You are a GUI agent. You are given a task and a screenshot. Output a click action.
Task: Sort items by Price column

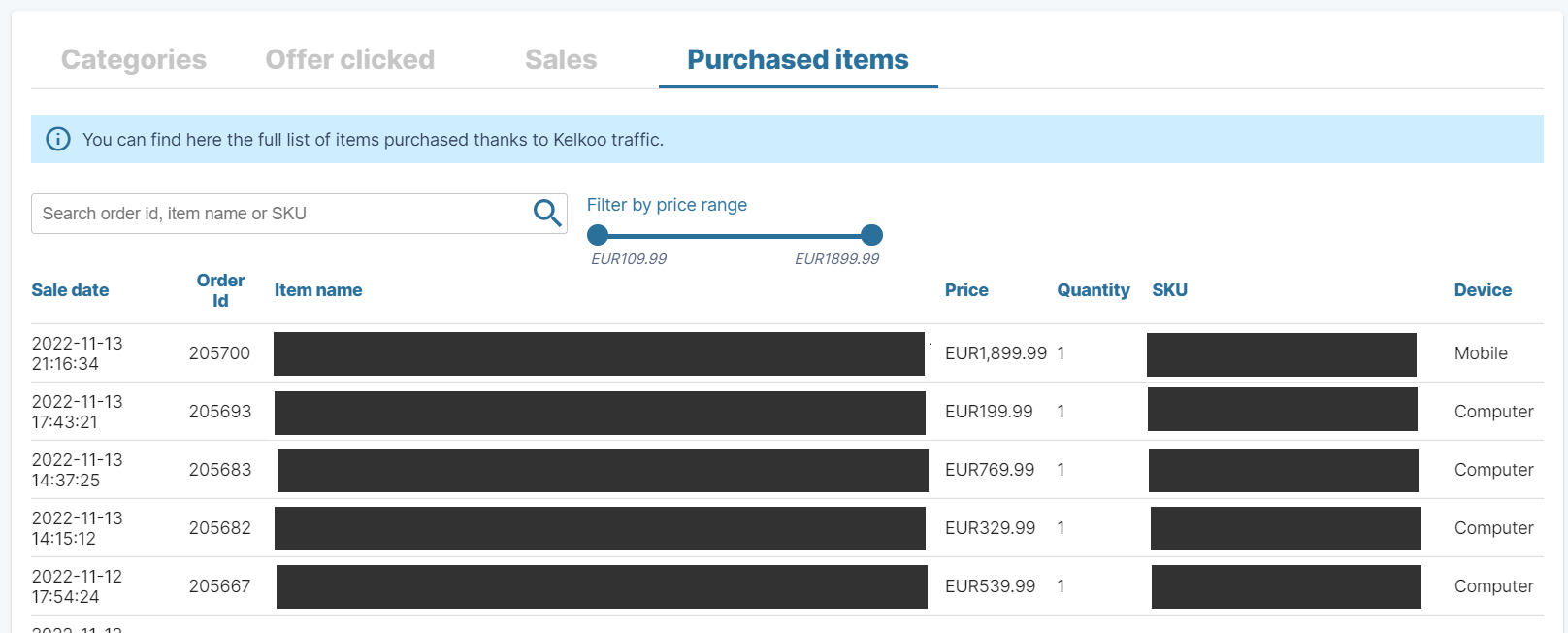pyautogui.click(x=965, y=289)
